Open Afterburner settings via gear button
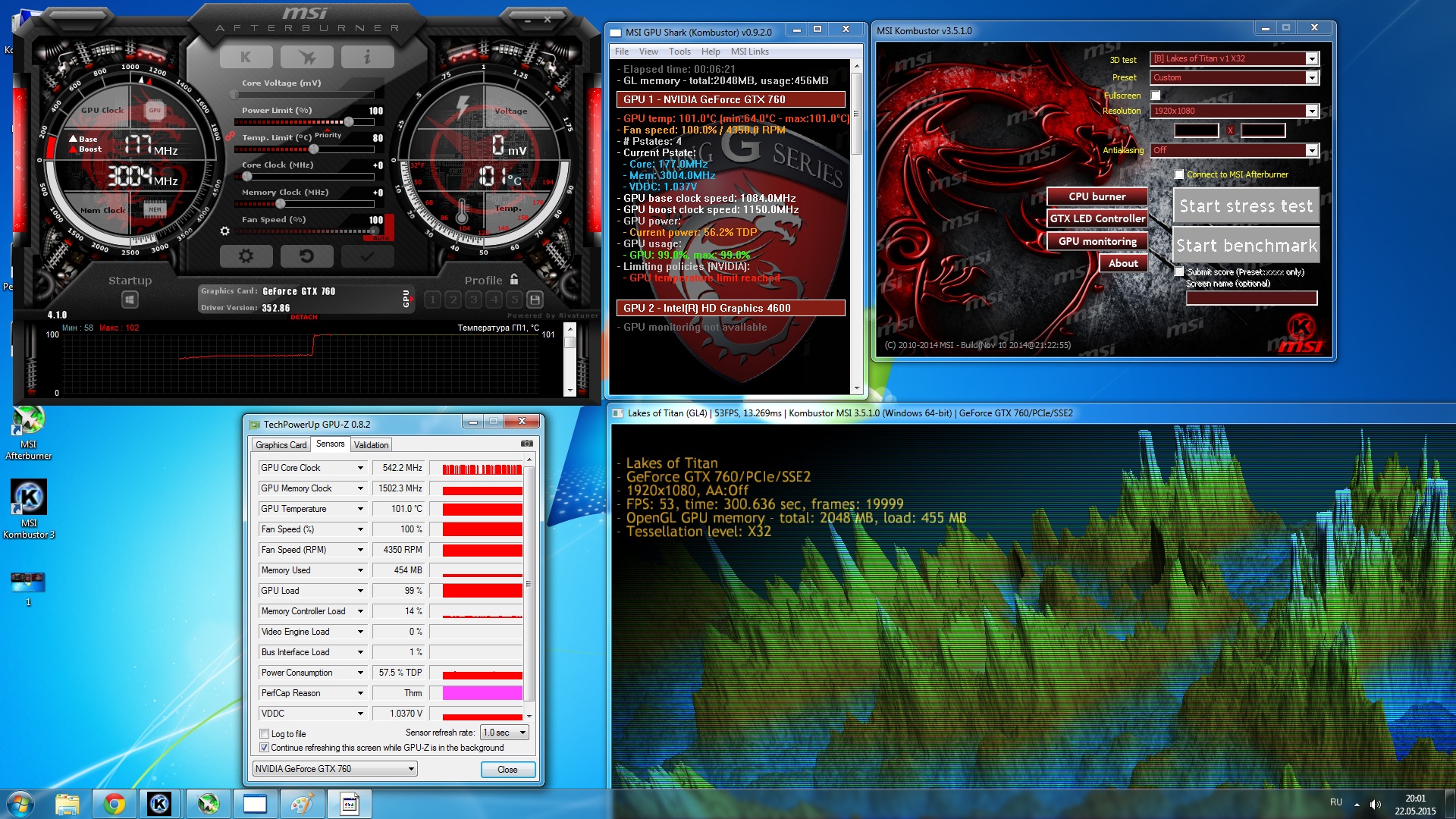Screen dimensions: 1456x819 tap(246, 256)
